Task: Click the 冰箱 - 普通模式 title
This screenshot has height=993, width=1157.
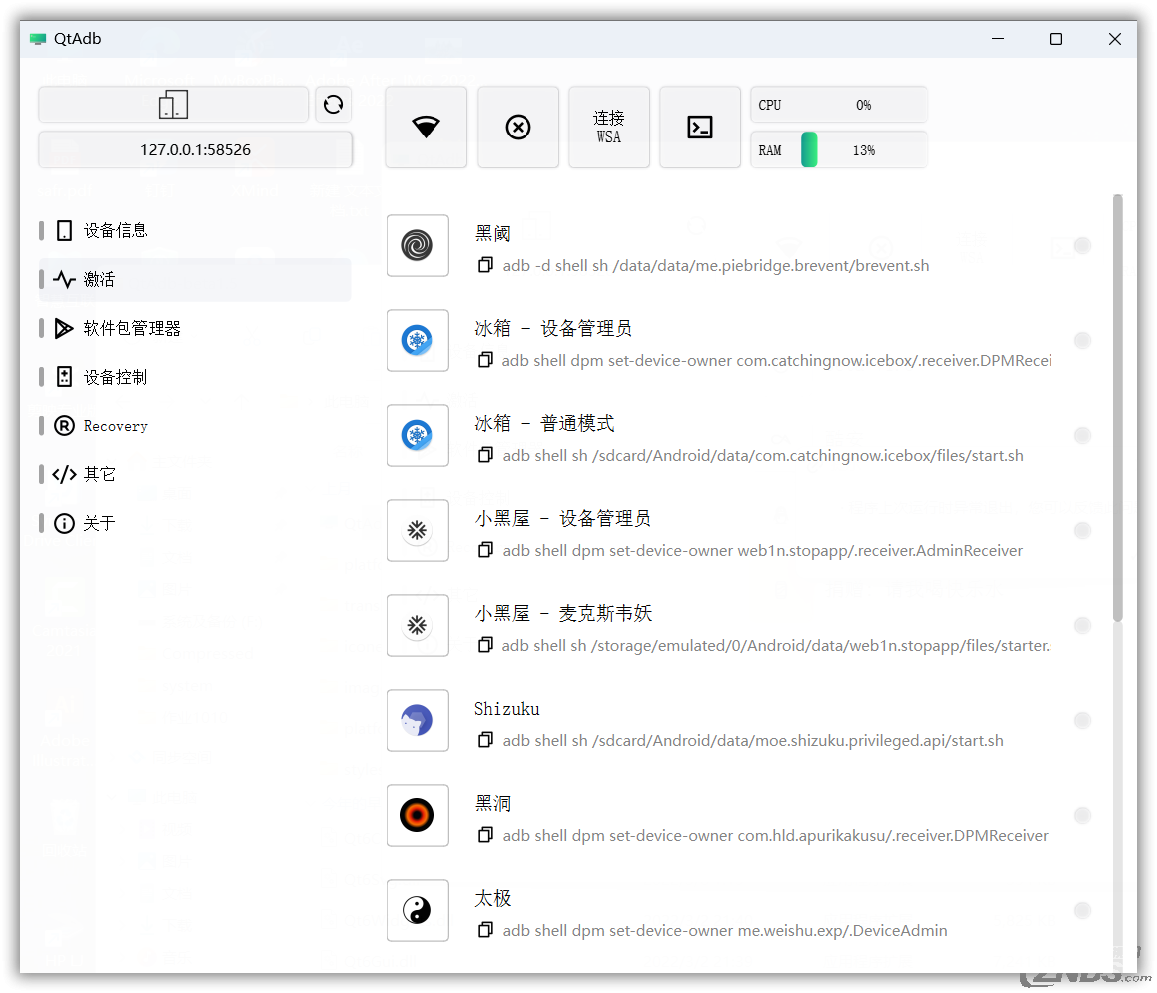Action: (545, 423)
